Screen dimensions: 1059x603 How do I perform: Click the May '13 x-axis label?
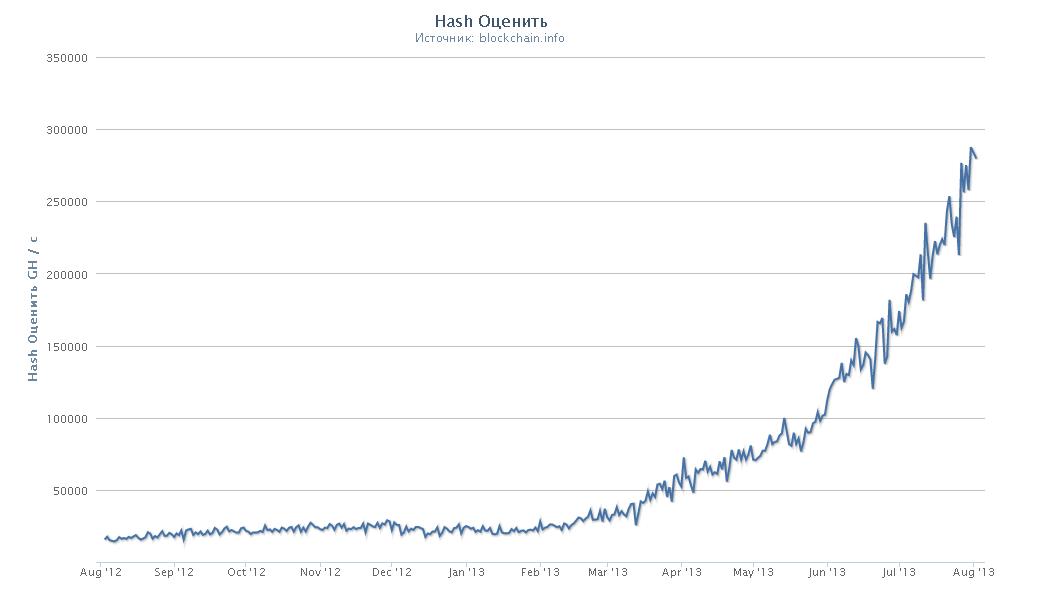click(753, 573)
